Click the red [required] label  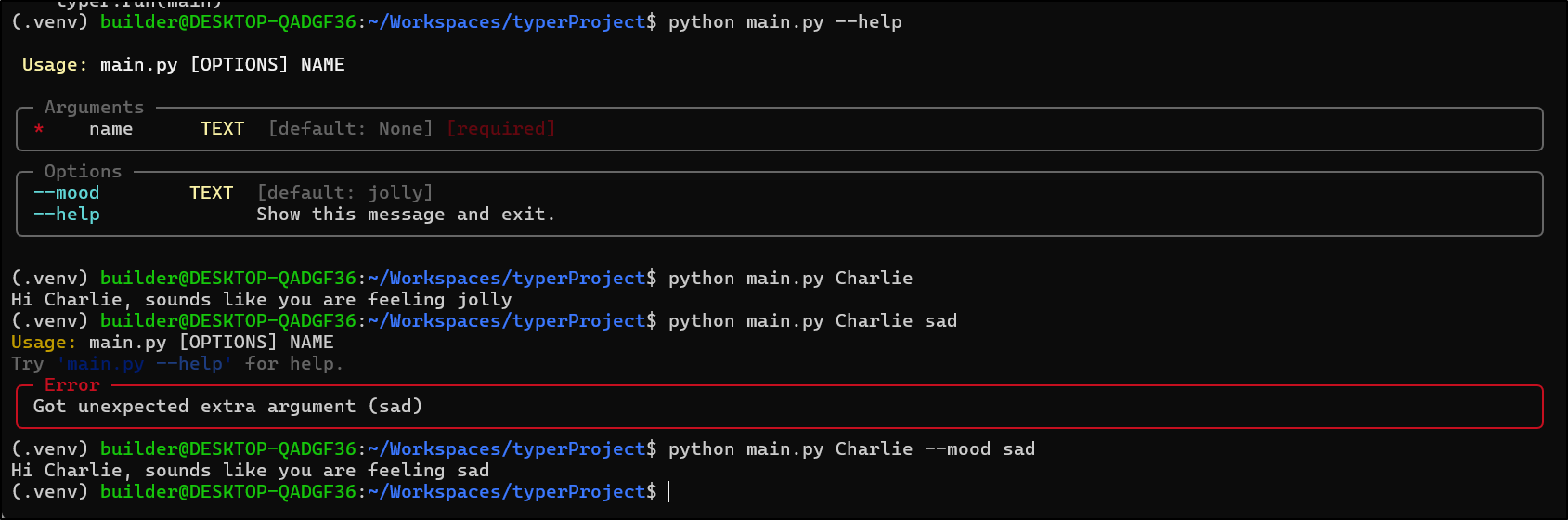(x=500, y=129)
